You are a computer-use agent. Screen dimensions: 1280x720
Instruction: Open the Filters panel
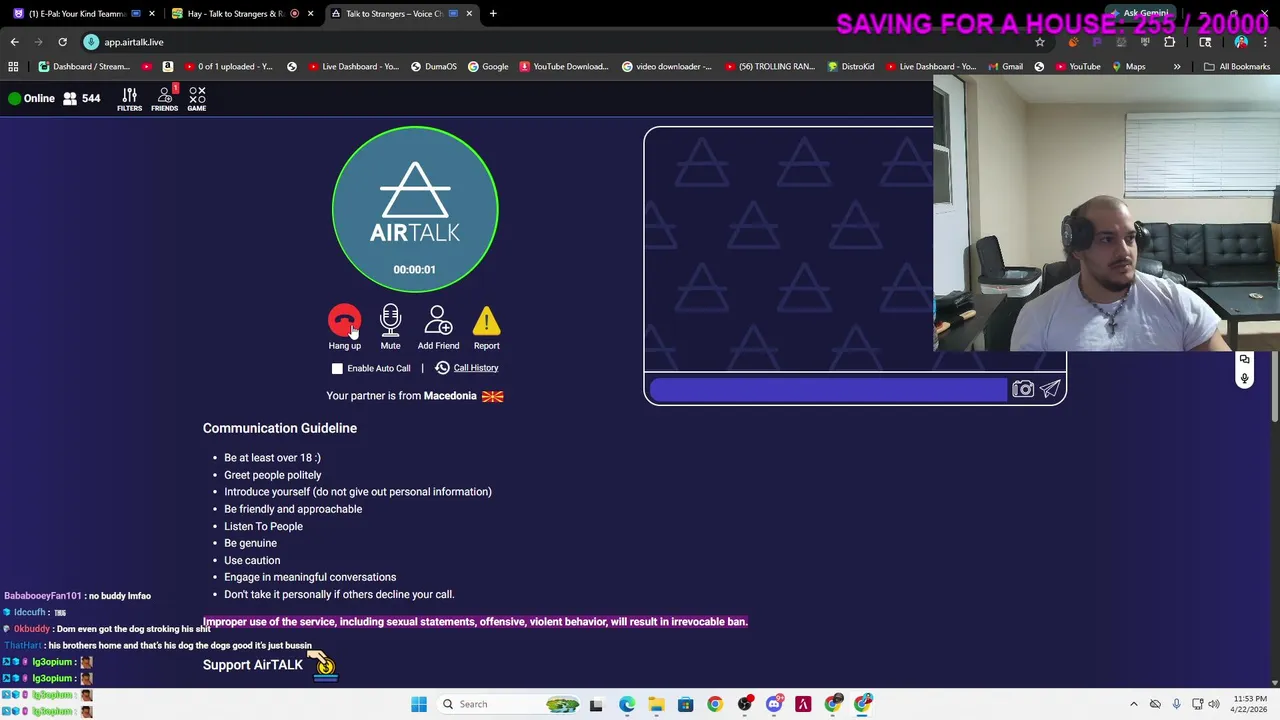[129, 98]
